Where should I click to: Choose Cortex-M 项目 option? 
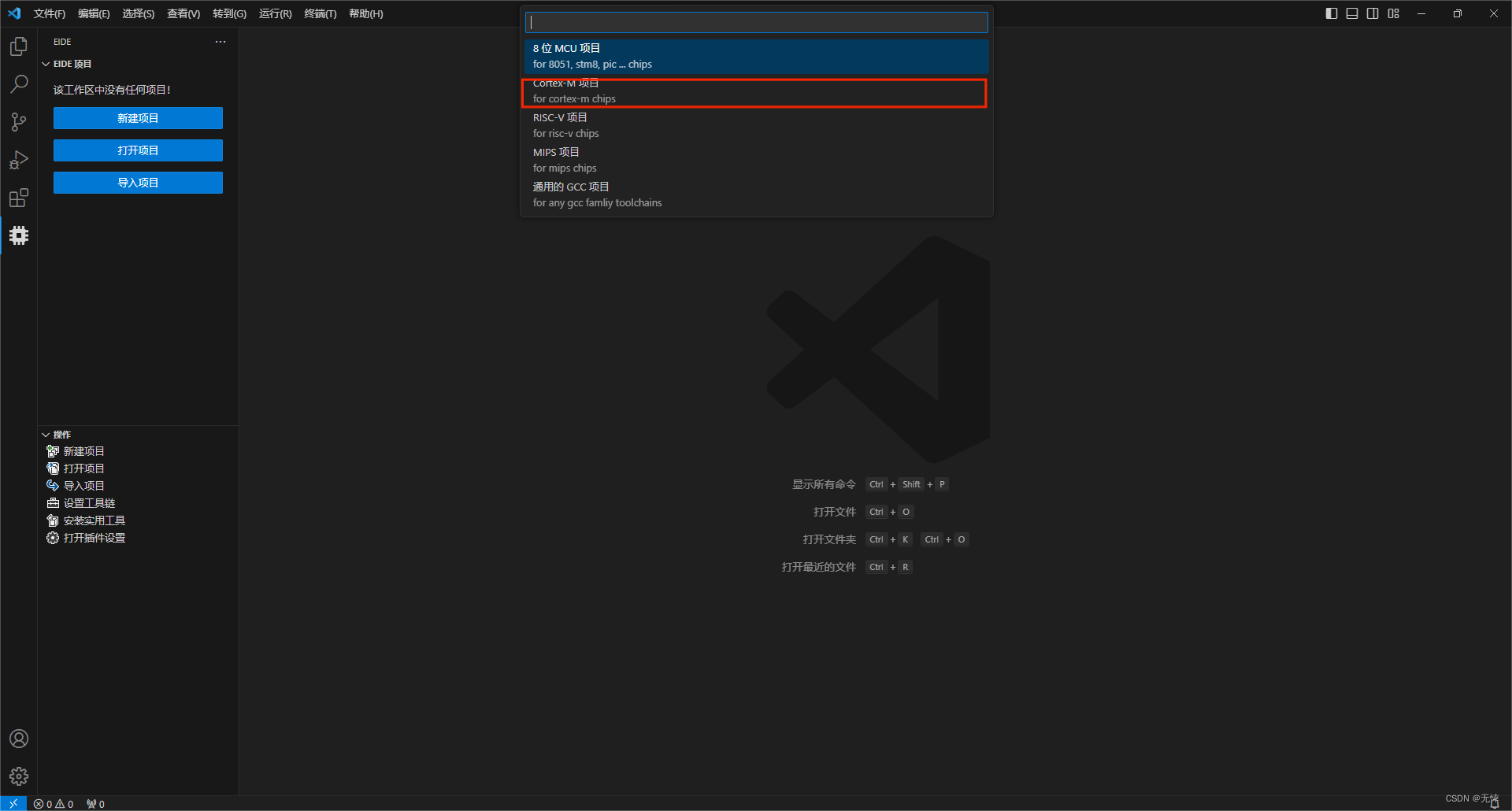click(x=756, y=91)
